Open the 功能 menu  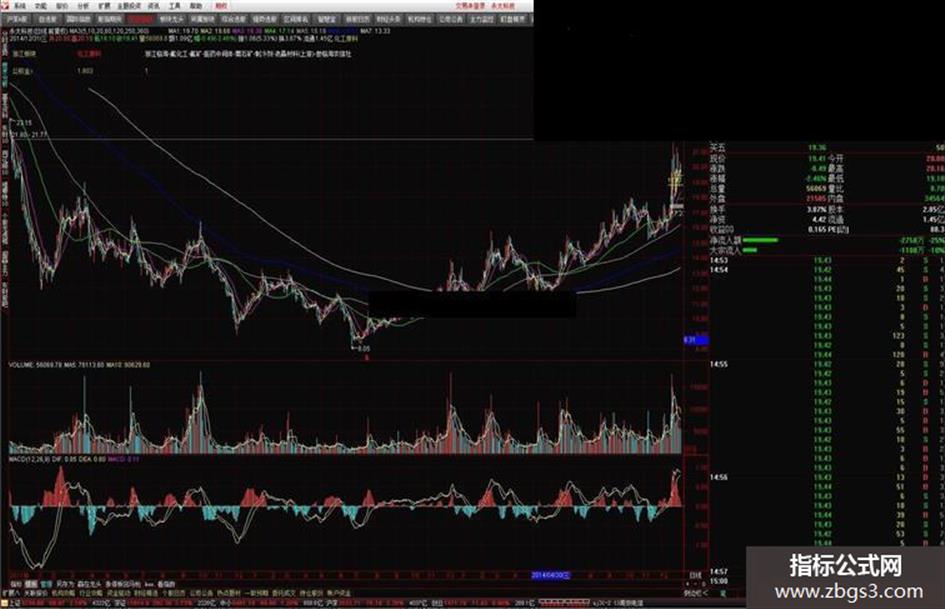[40, 5]
